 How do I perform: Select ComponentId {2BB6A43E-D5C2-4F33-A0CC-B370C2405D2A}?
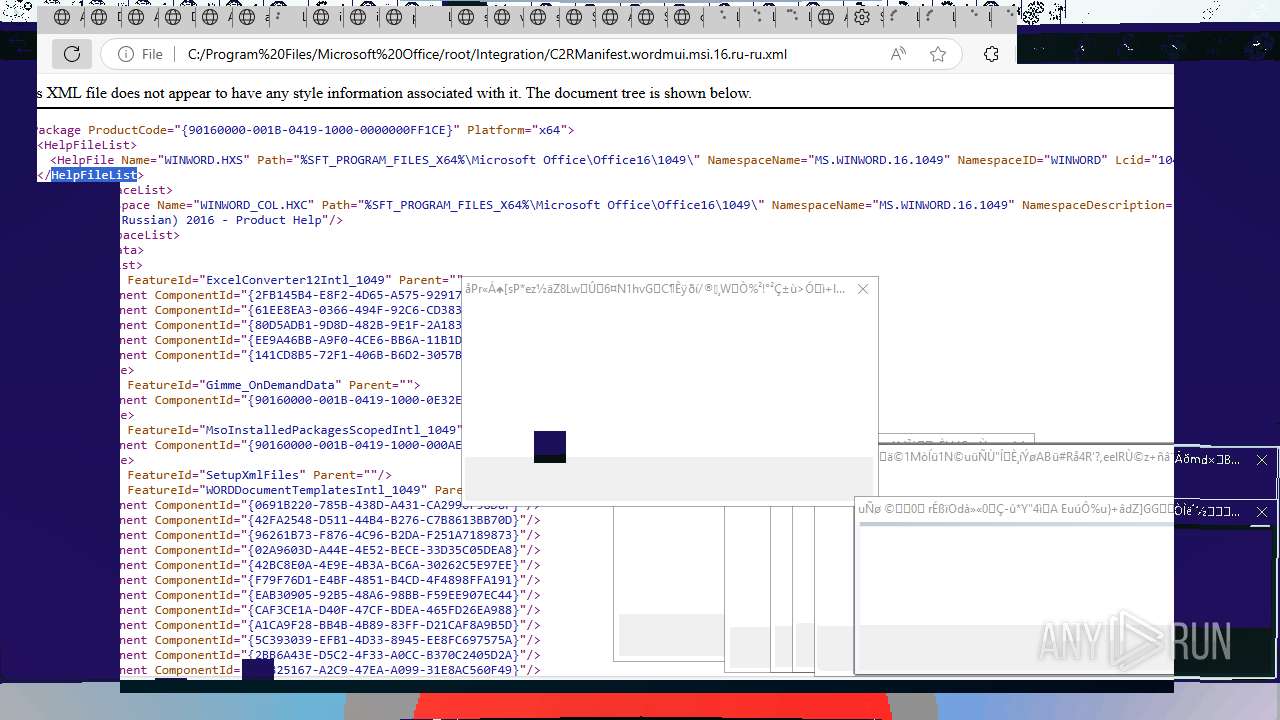coord(384,655)
